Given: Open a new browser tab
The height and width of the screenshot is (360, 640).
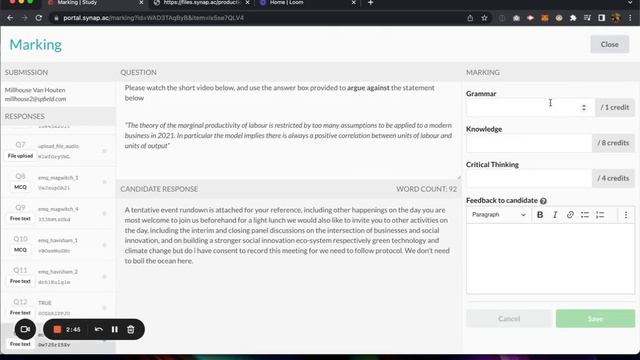Looking at the screenshot, I should (371, 2).
